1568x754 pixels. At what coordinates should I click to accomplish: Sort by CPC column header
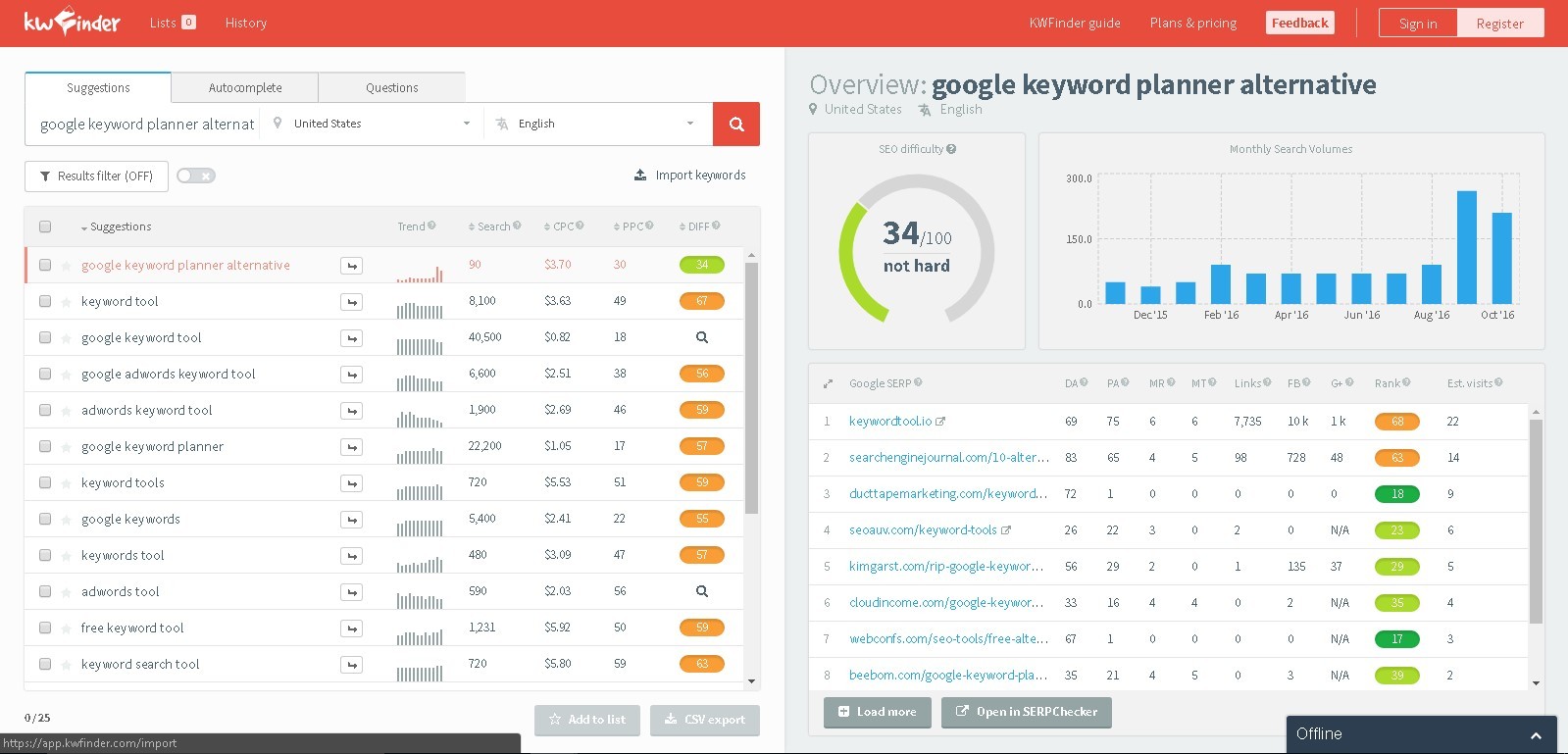tap(559, 226)
